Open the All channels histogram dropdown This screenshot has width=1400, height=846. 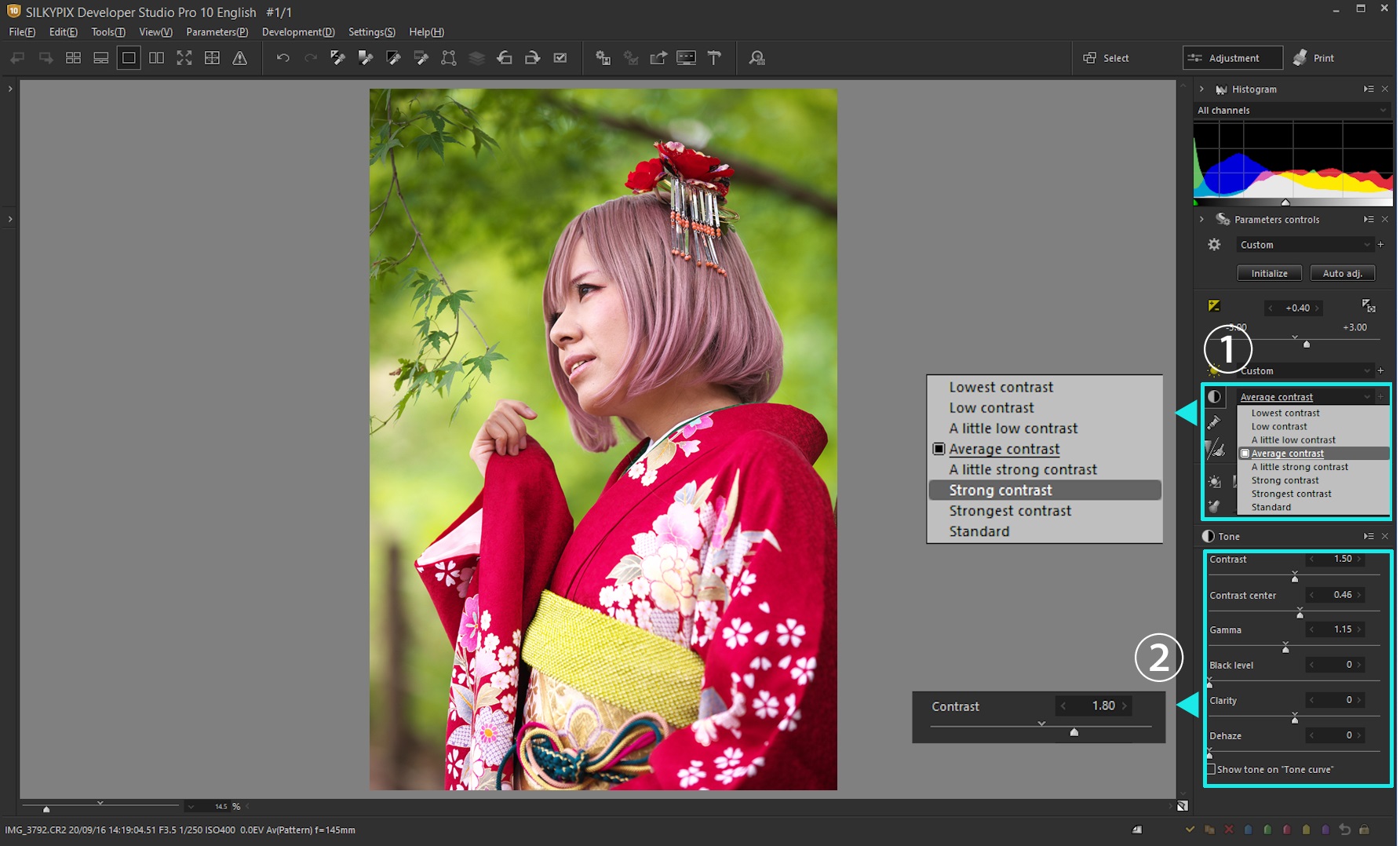(1292, 111)
